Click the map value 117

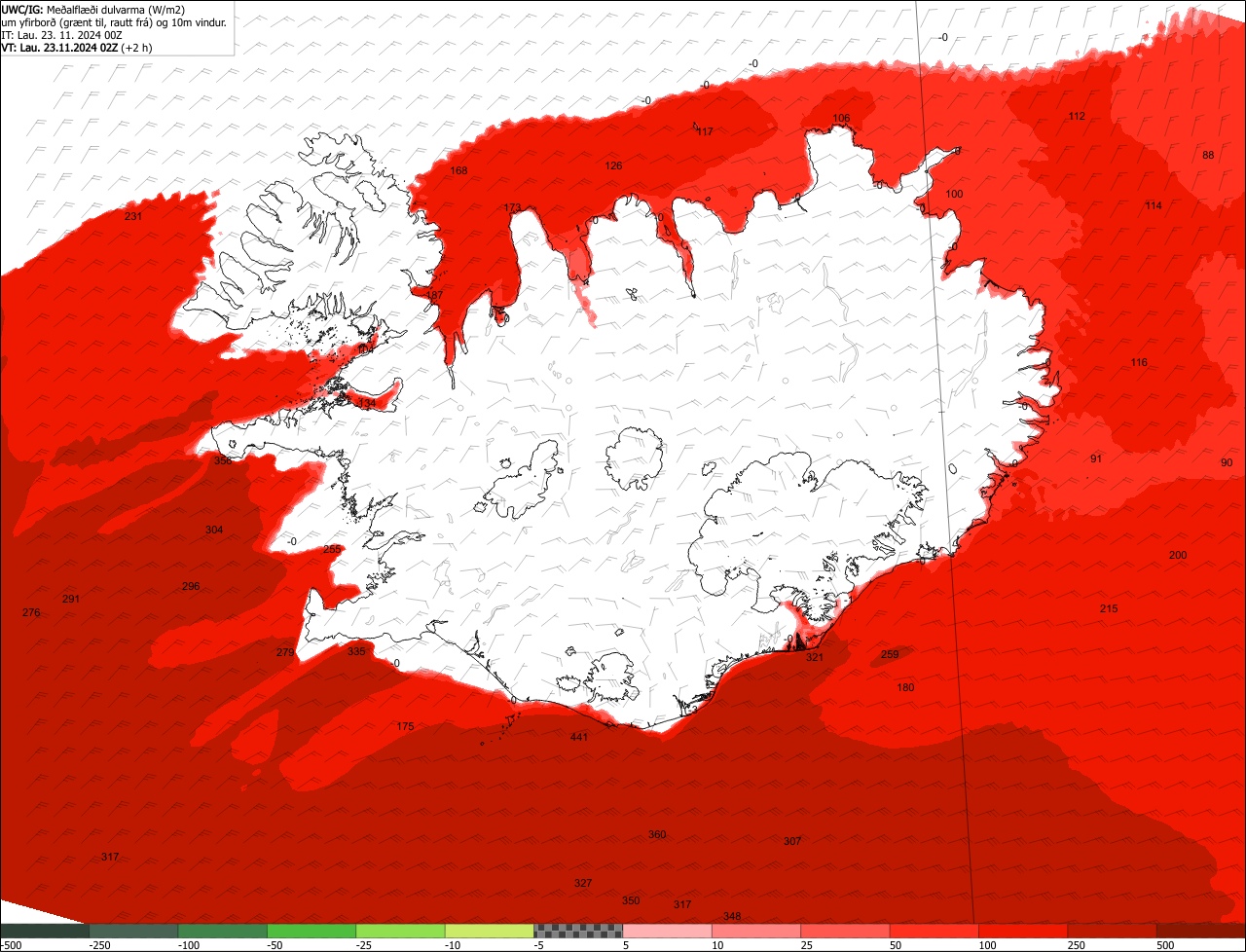tap(705, 131)
